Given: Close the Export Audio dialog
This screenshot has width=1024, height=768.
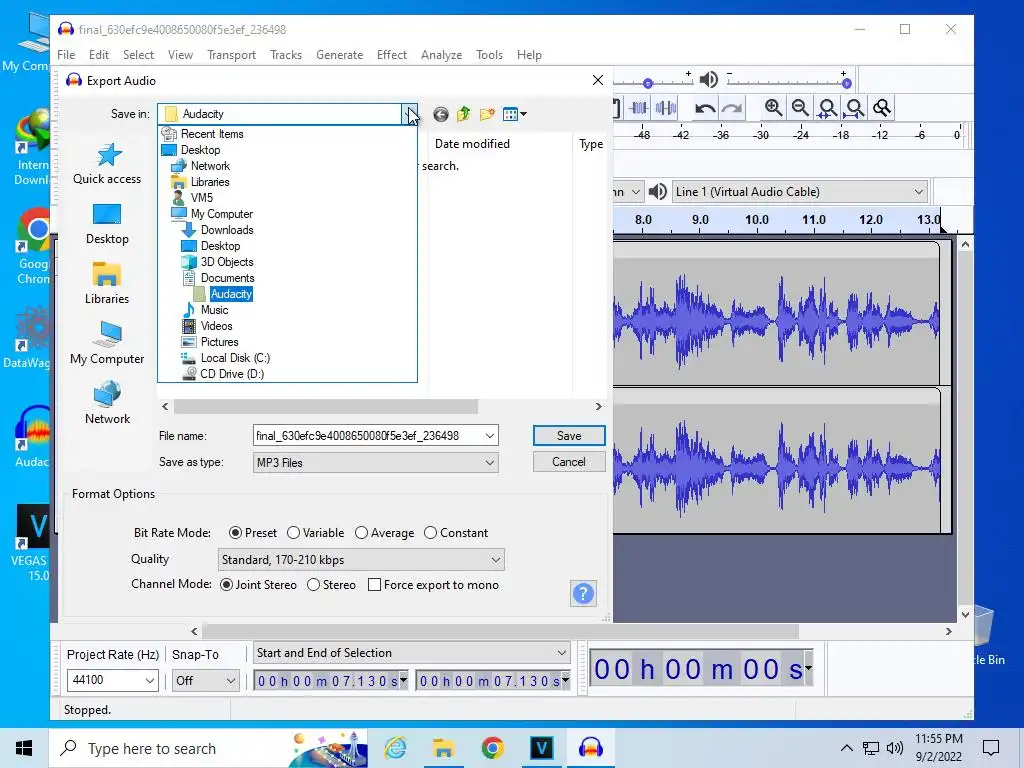Looking at the screenshot, I should coord(598,80).
